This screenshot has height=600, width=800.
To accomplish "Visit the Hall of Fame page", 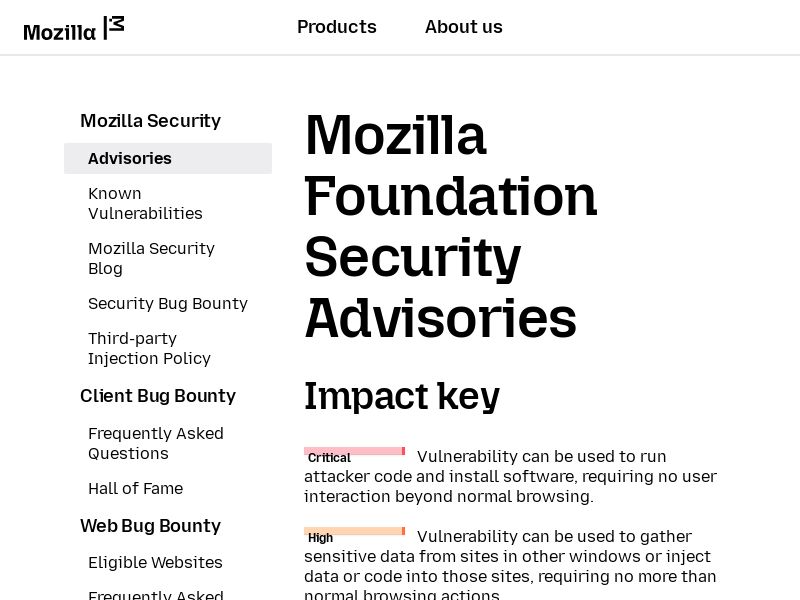I will (135, 488).
